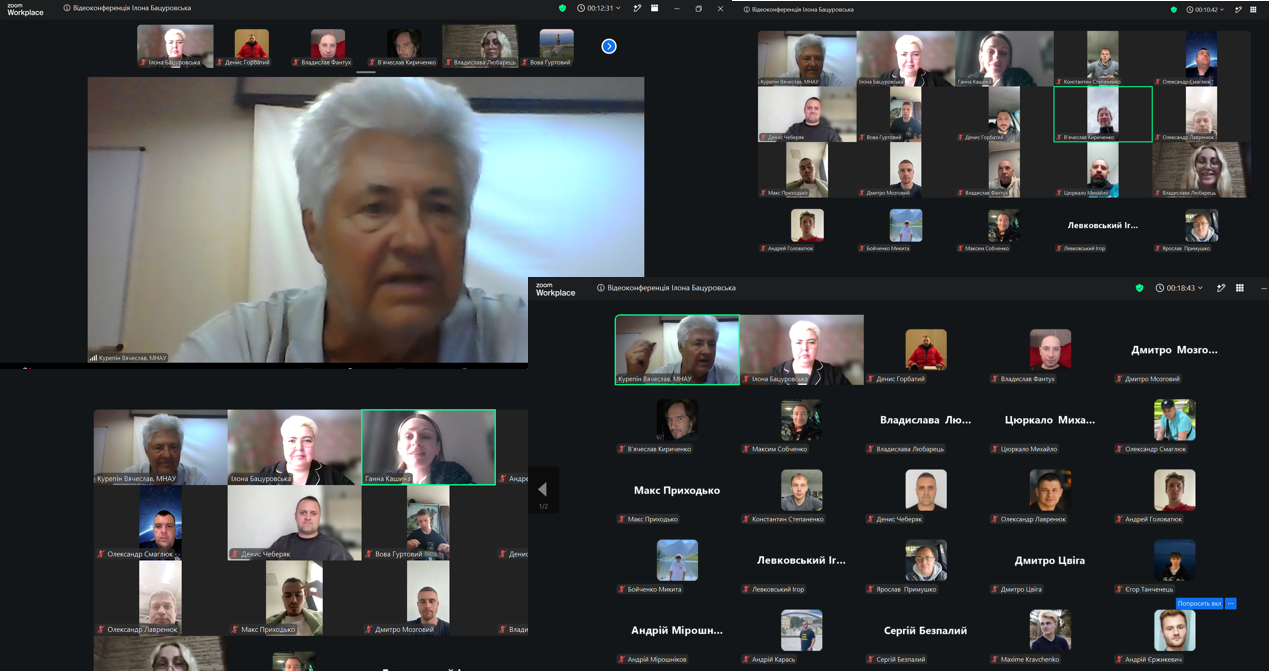Click large 'Дмитро Цвіга' name tile
The width and height of the screenshot is (1269, 671).
[x=1050, y=561]
